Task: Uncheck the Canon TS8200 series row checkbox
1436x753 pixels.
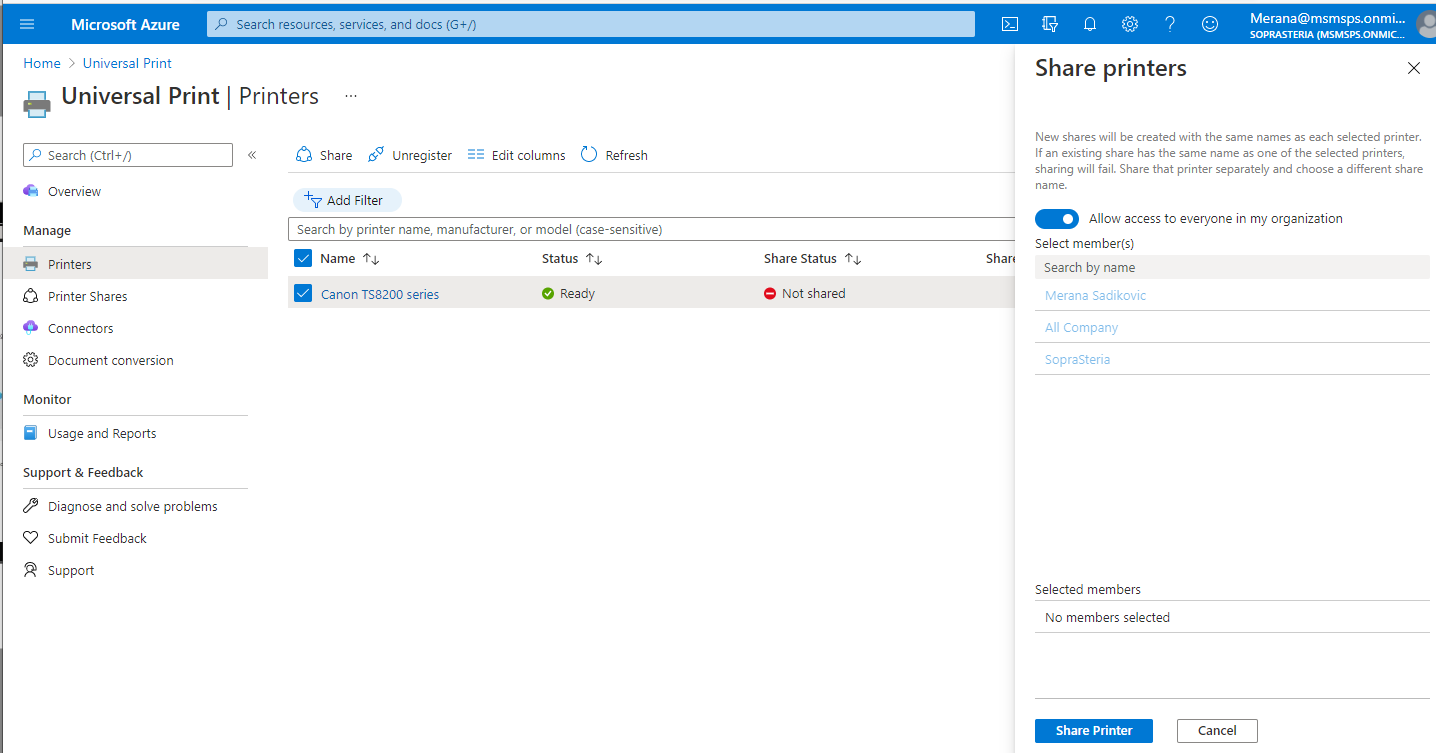Action: (x=304, y=294)
